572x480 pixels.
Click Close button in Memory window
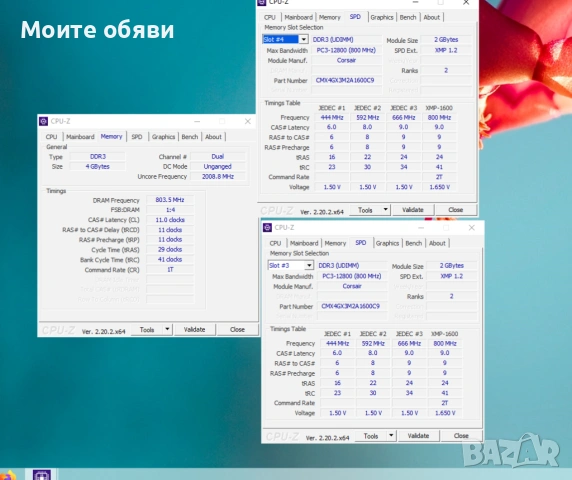pos(237,330)
